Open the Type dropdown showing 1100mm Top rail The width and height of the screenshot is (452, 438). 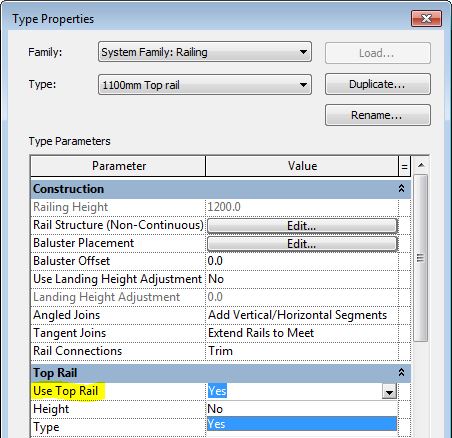point(205,85)
